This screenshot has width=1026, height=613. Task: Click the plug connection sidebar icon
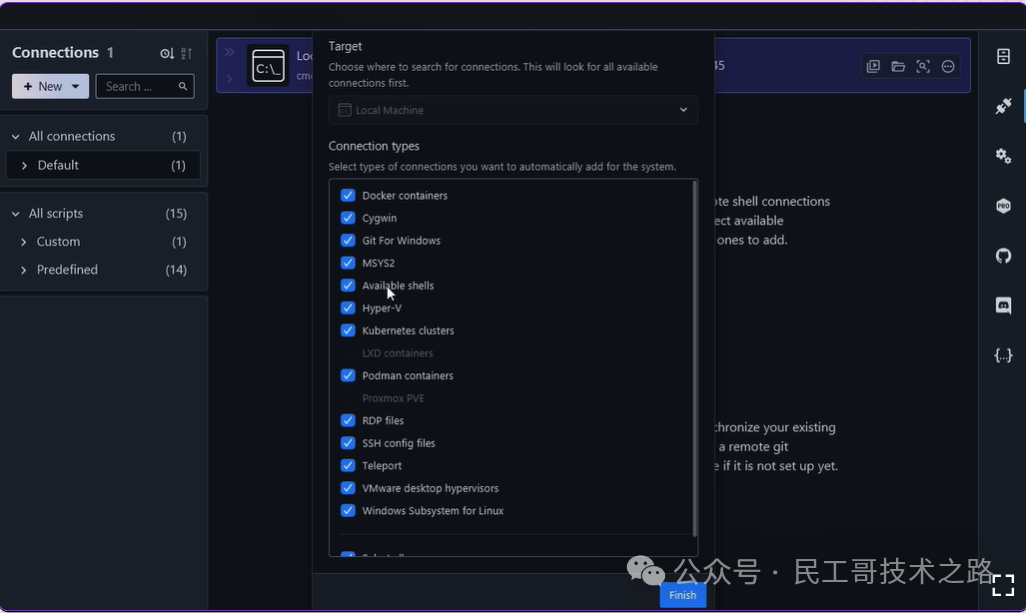[x=1003, y=106]
